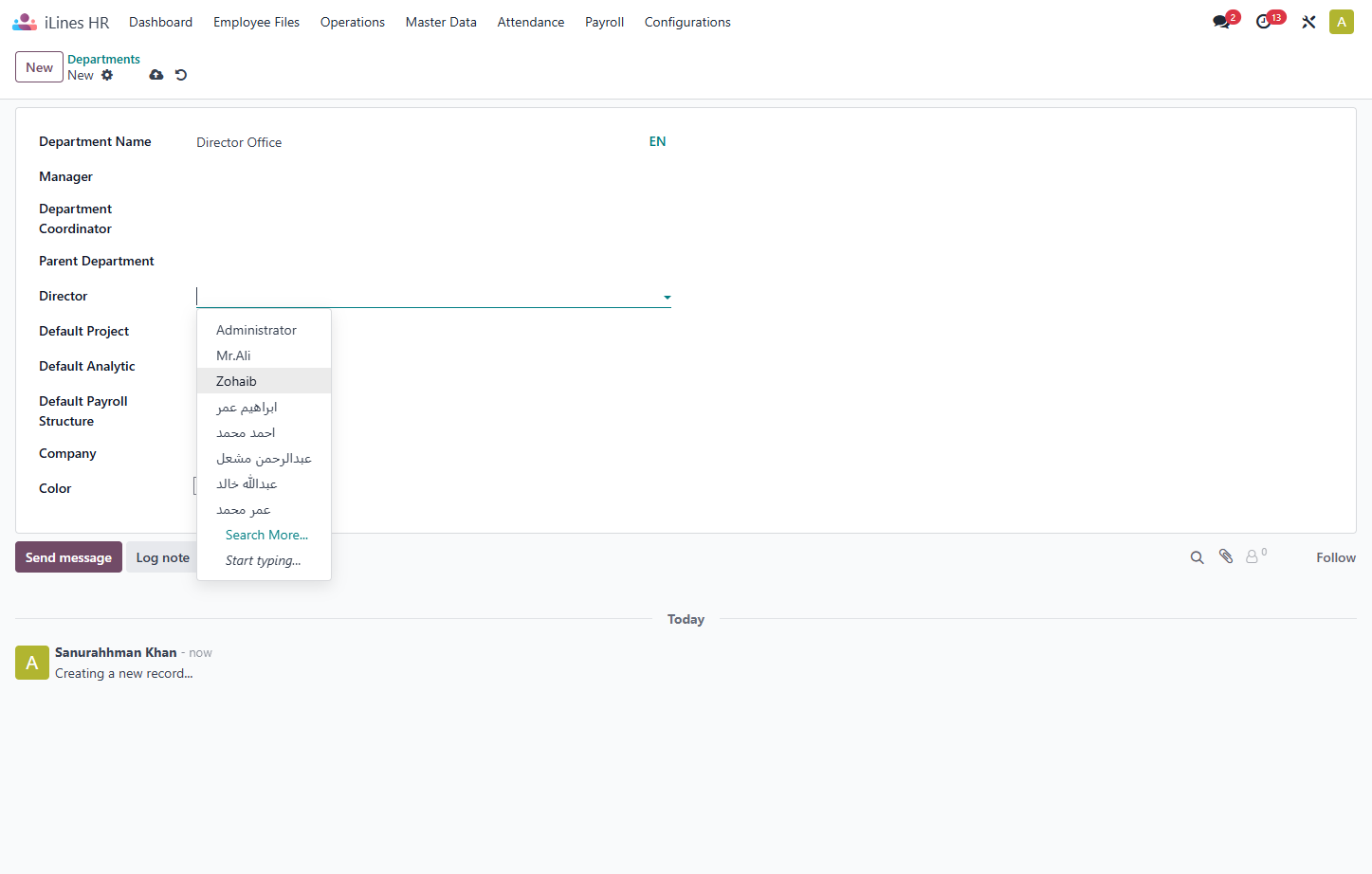Open the developer tools wrench icon
Screen dimensions: 1372x874
[x=1308, y=22]
